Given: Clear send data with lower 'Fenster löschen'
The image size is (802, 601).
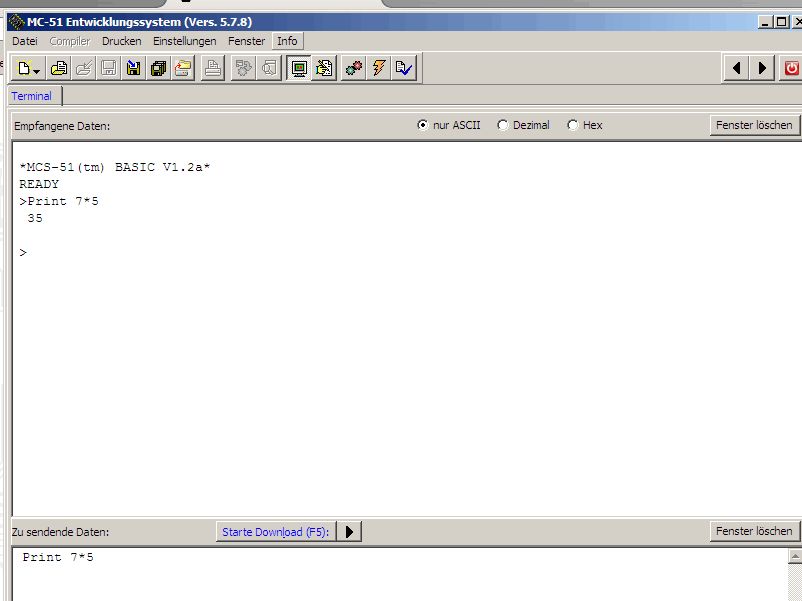Looking at the screenshot, I should pos(754,531).
